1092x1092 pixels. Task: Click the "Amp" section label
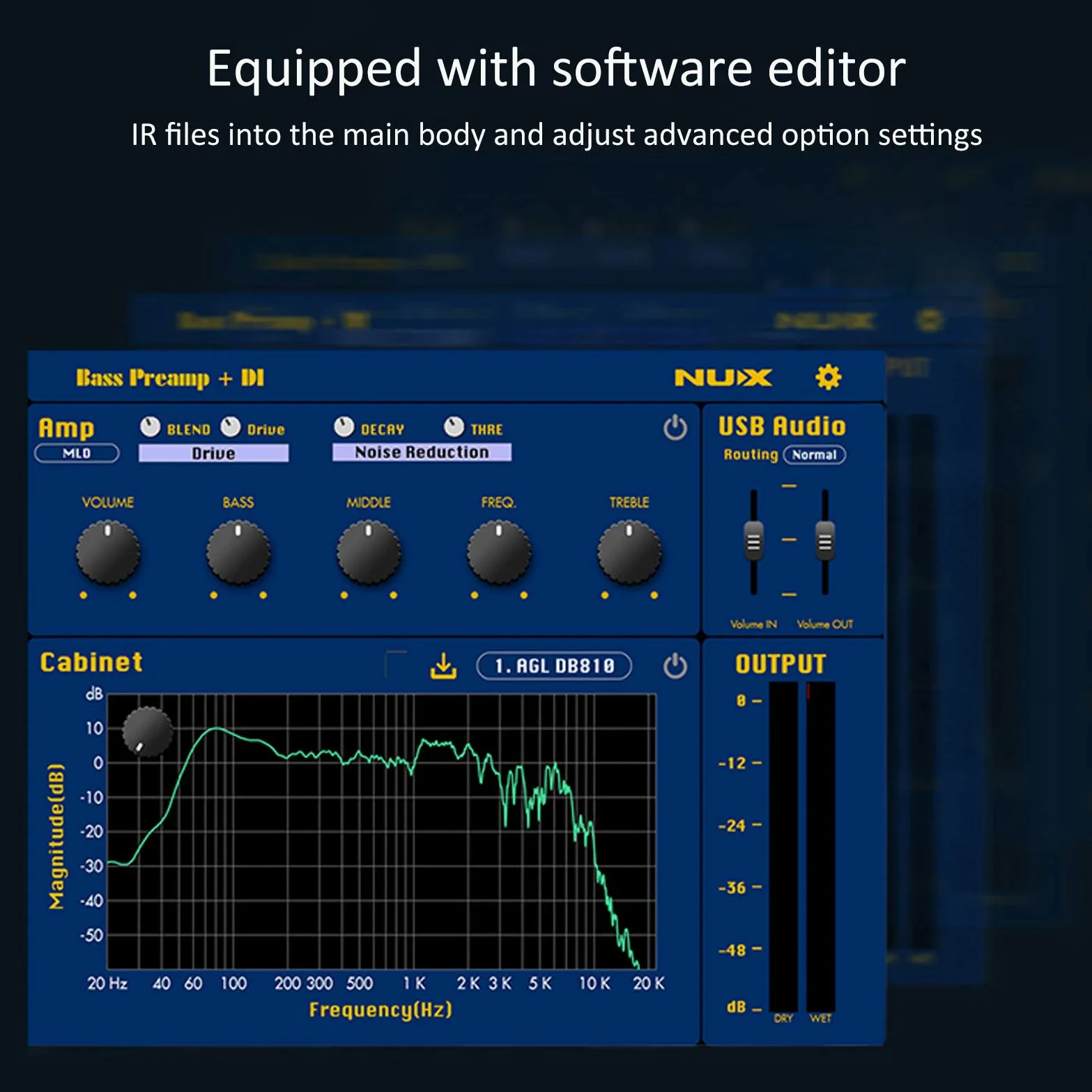(x=66, y=428)
